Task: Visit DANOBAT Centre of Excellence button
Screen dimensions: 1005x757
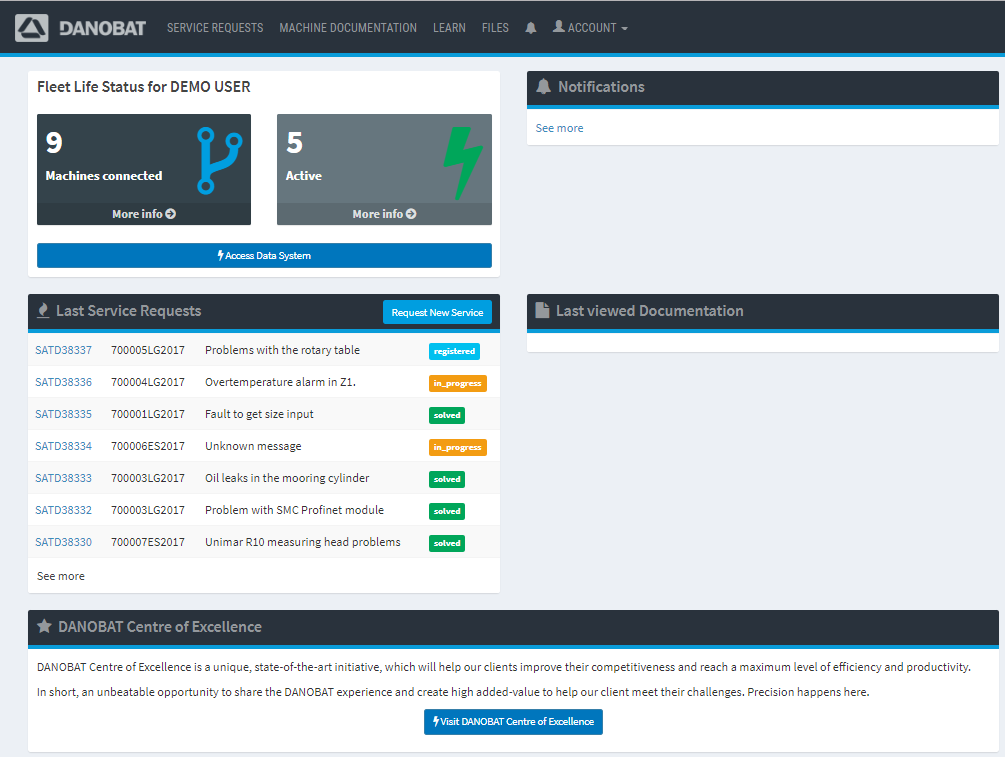Action: [513, 722]
